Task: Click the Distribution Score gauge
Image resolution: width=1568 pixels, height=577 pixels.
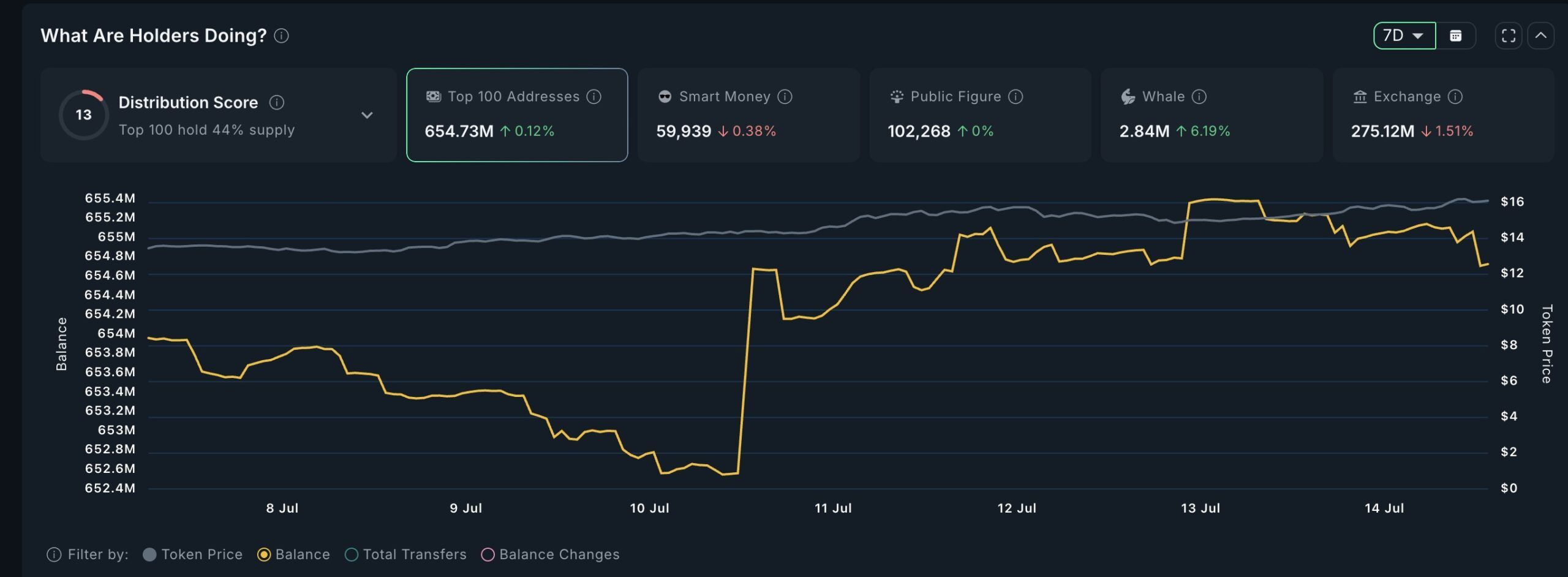Action: [x=84, y=114]
